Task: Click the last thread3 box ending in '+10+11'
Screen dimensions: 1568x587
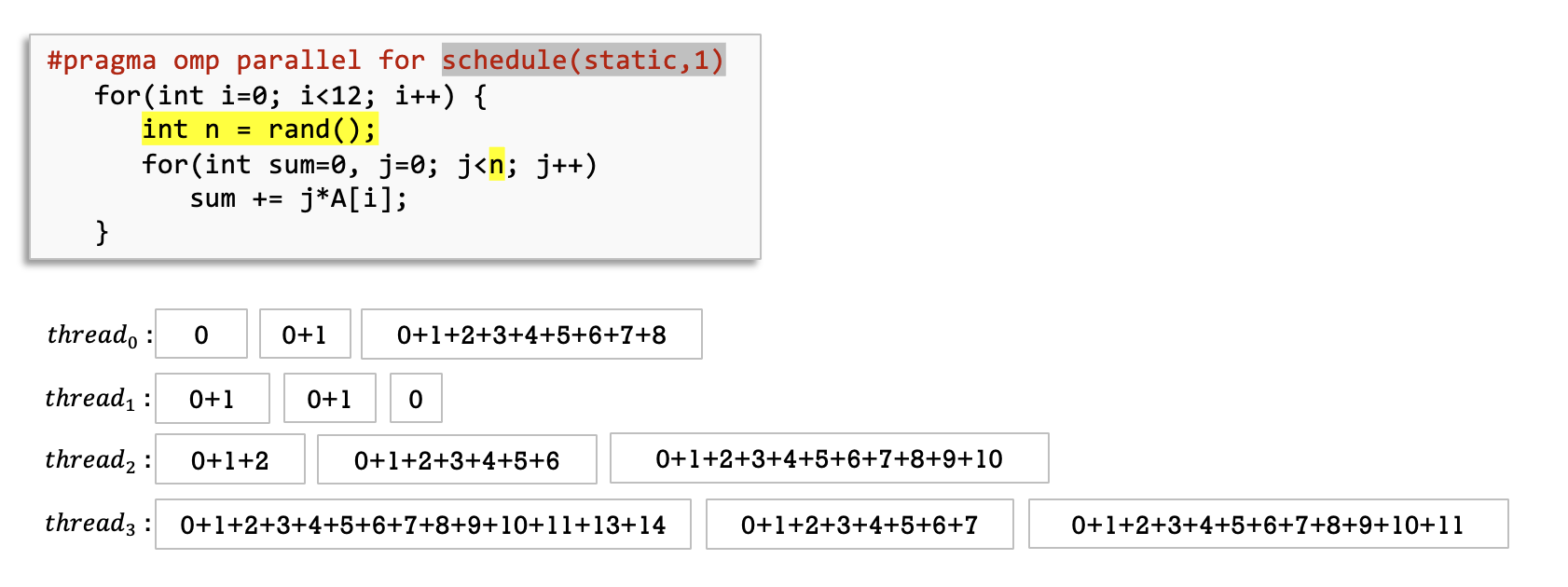Action: click(1267, 525)
